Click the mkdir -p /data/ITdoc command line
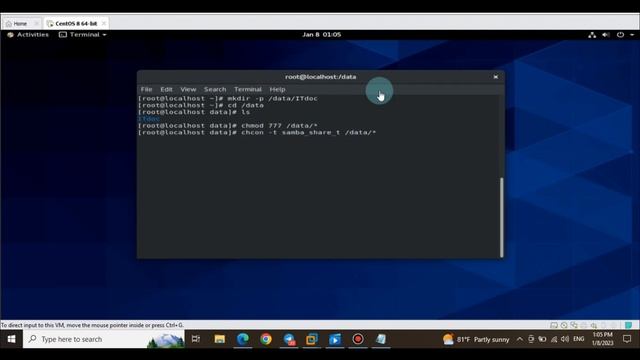This screenshot has height=360, width=640. click(x=227, y=98)
